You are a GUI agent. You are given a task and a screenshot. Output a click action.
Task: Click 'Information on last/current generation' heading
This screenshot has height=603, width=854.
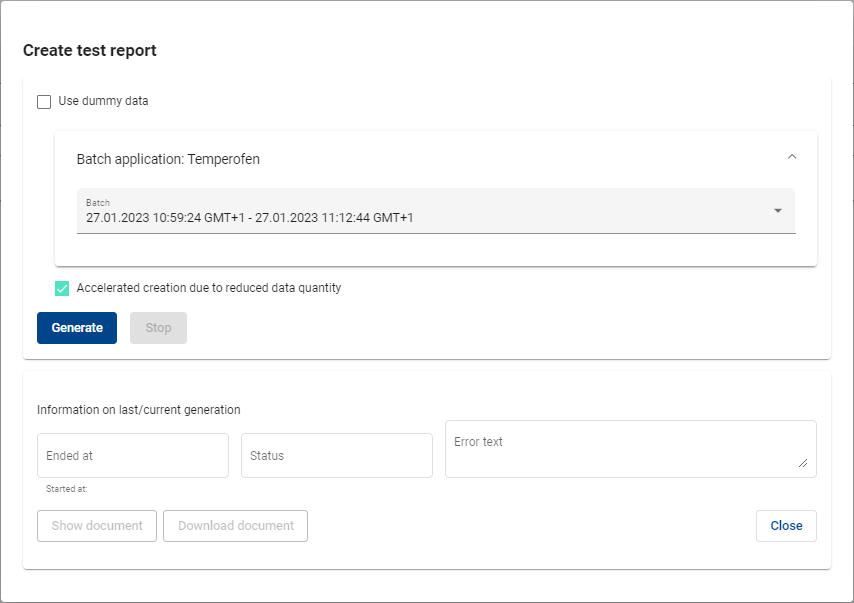(x=139, y=410)
